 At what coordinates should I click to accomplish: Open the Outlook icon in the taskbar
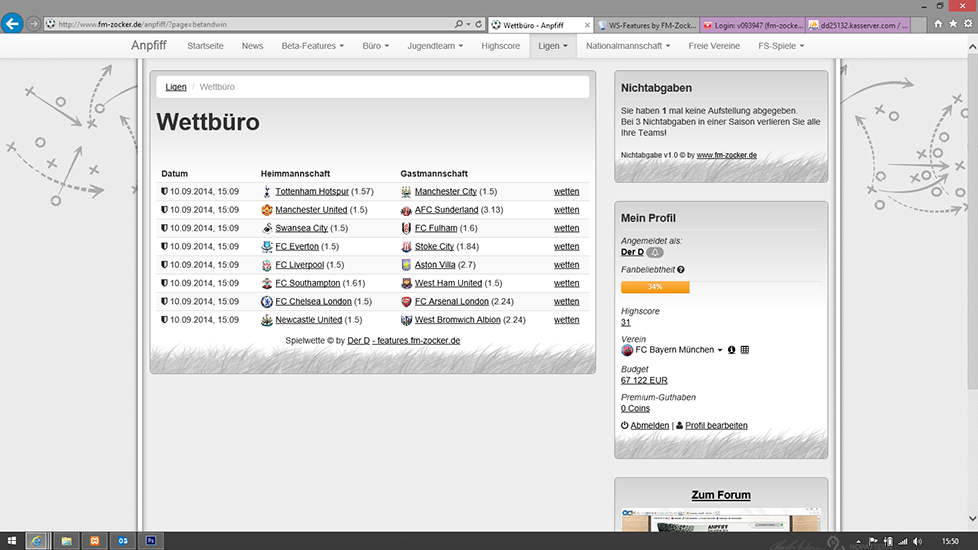123,540
